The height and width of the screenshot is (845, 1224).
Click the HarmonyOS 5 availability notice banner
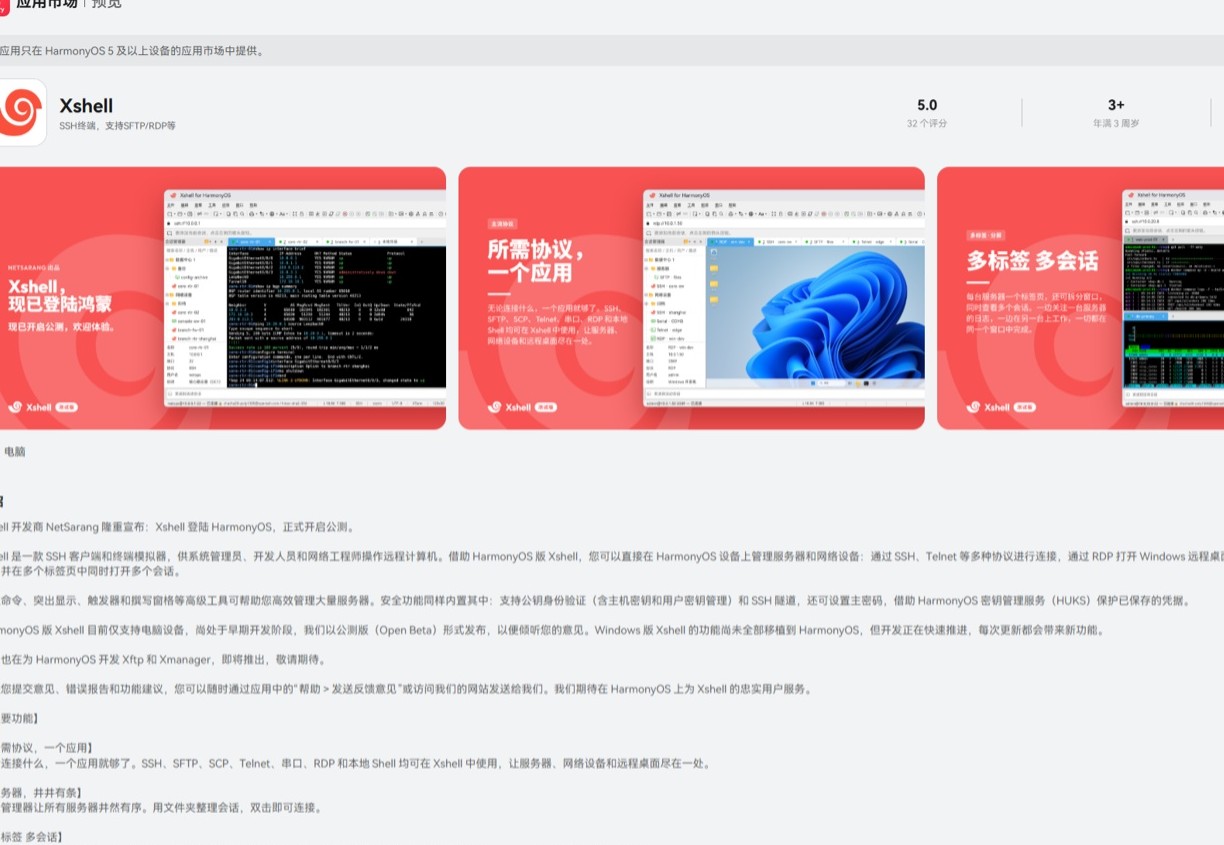point(612,51)
